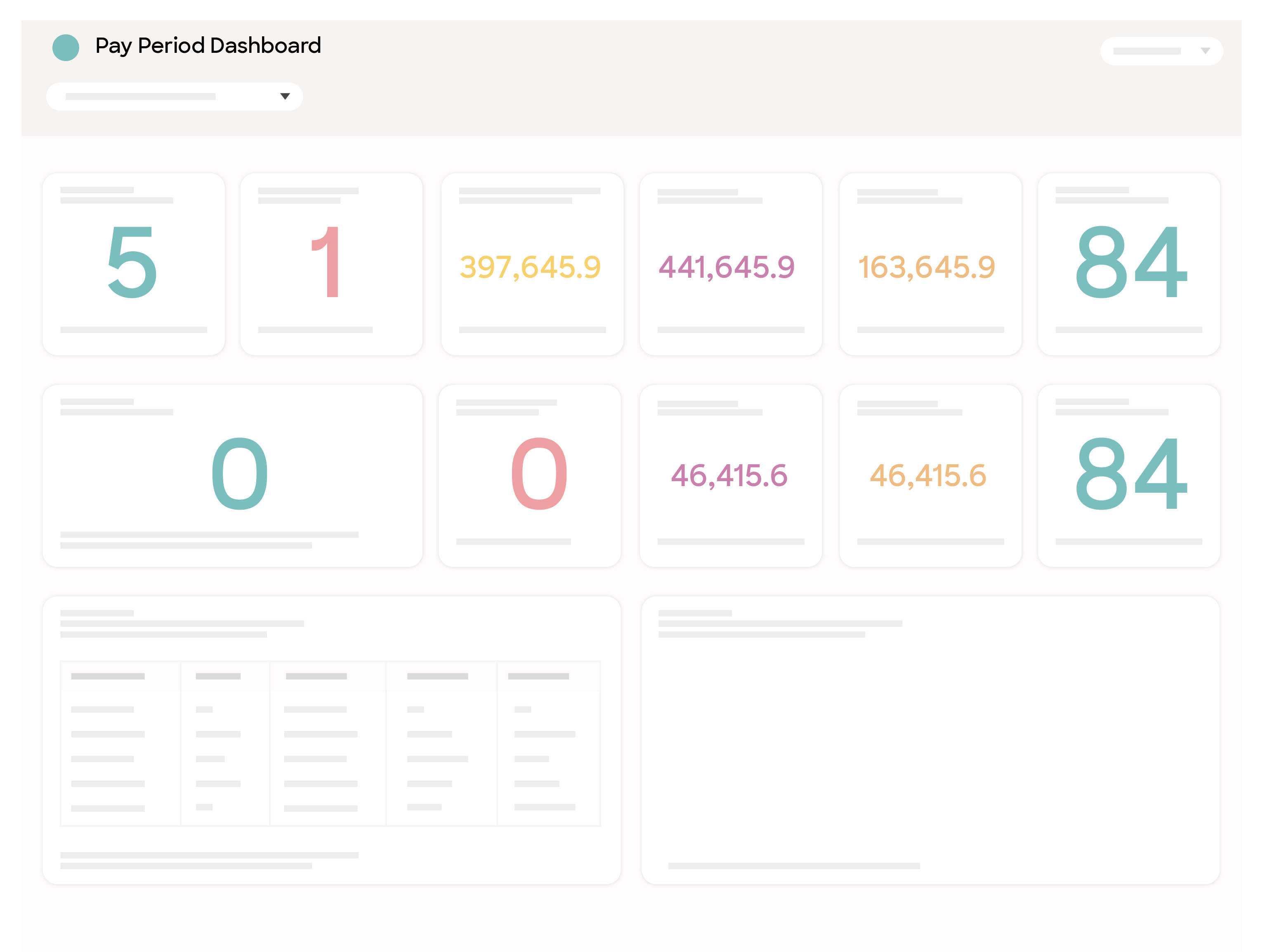Open the top-row teal 84 card
The image size is (1272, 952).
click(x=1128, y=263)
